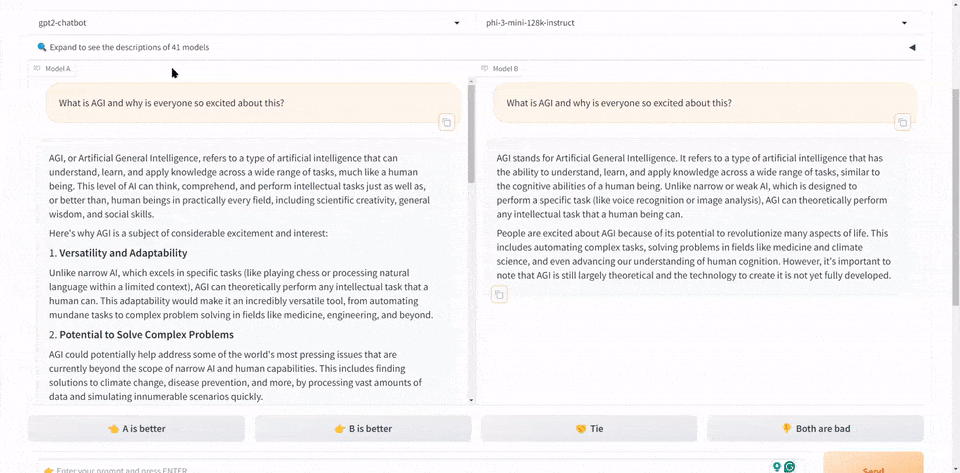Copy Model B's AGI response
The height and width of the screenshot is (473, 960).
(x=499, y=295)
